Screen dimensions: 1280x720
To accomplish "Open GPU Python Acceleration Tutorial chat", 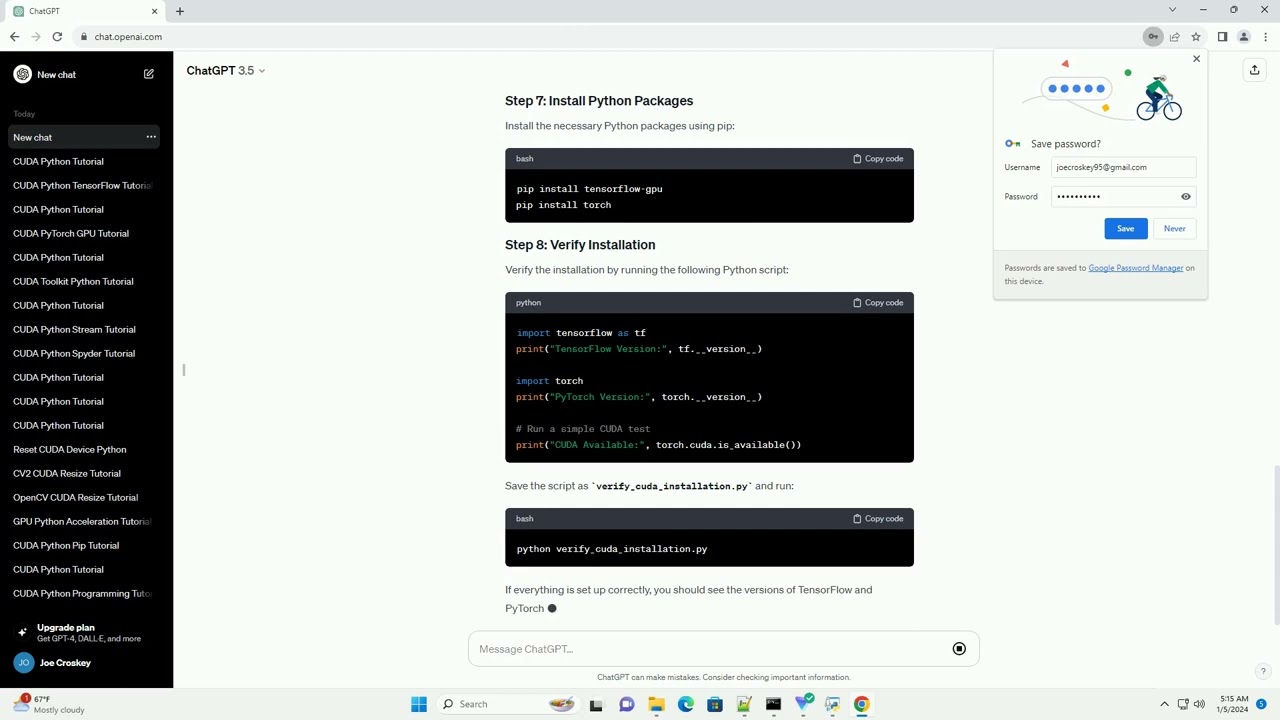I will click(x=86, y=522).
